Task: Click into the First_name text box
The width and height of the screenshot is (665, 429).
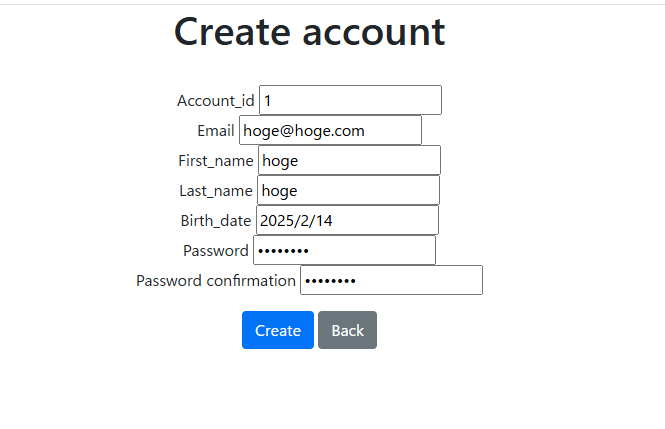Action: [x=349, y=160]
